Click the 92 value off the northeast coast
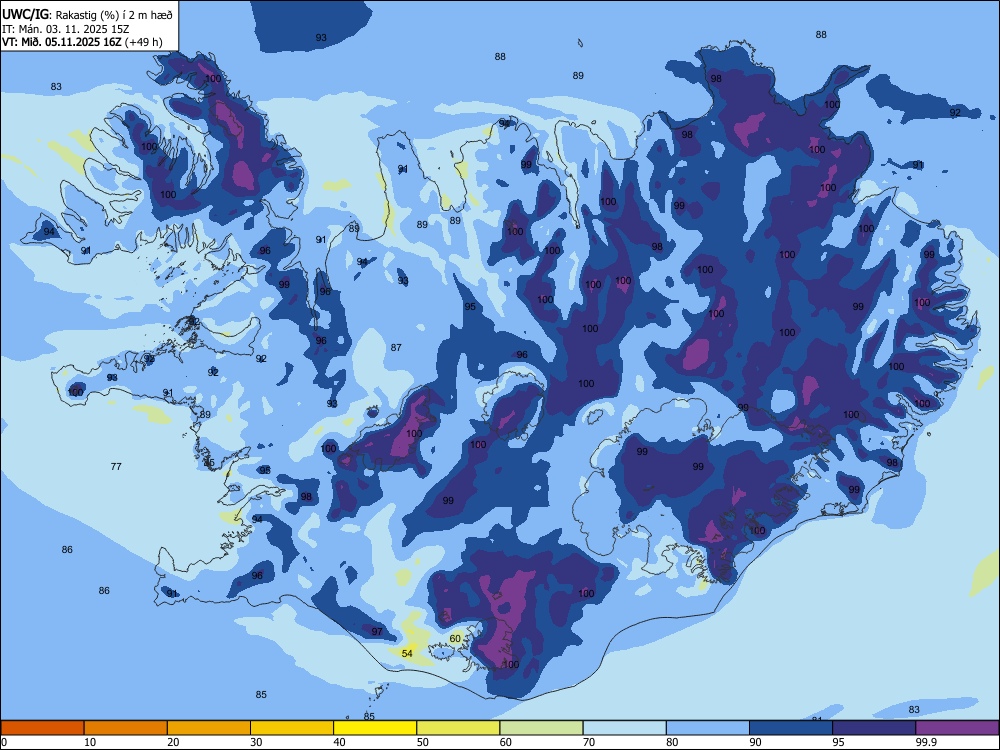The height and width of the screenshot is (750, 1000). (x=955, y=113)
